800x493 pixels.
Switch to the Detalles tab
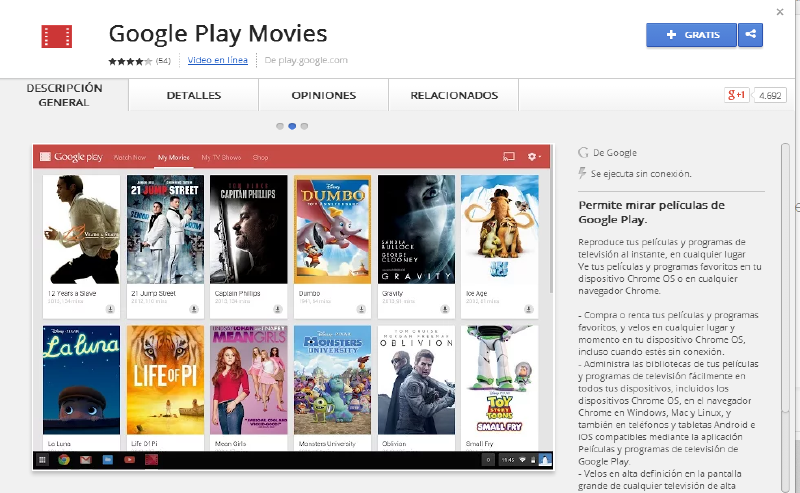(x=193, y=95)
